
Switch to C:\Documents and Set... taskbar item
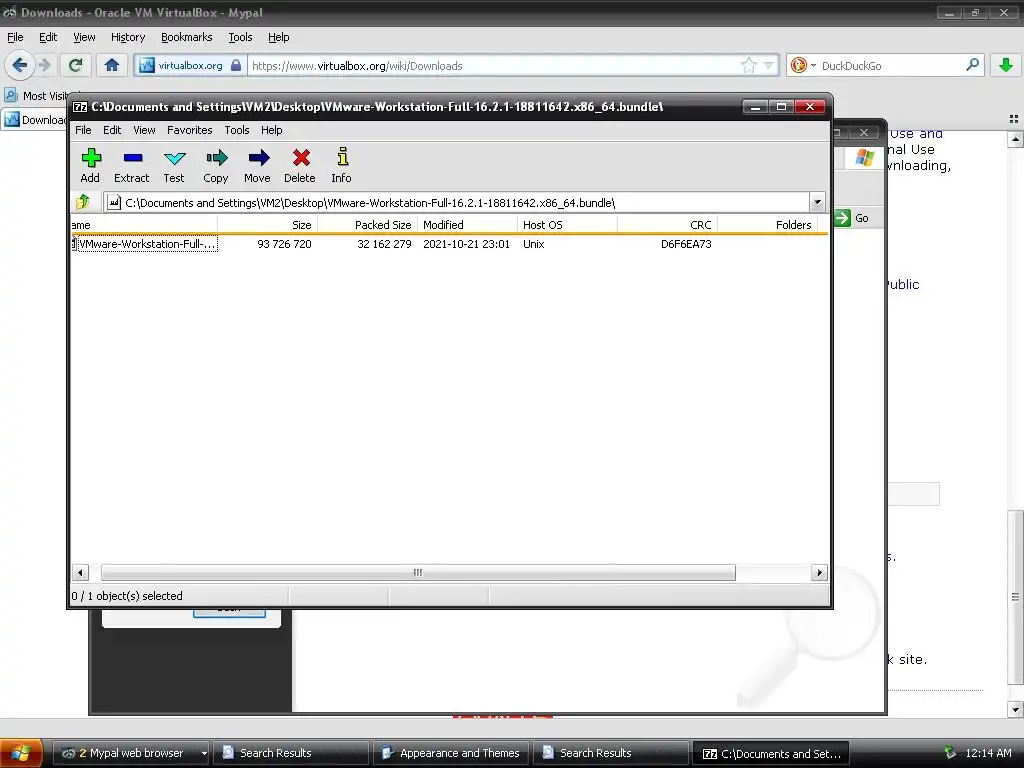(x=771, y=753)
